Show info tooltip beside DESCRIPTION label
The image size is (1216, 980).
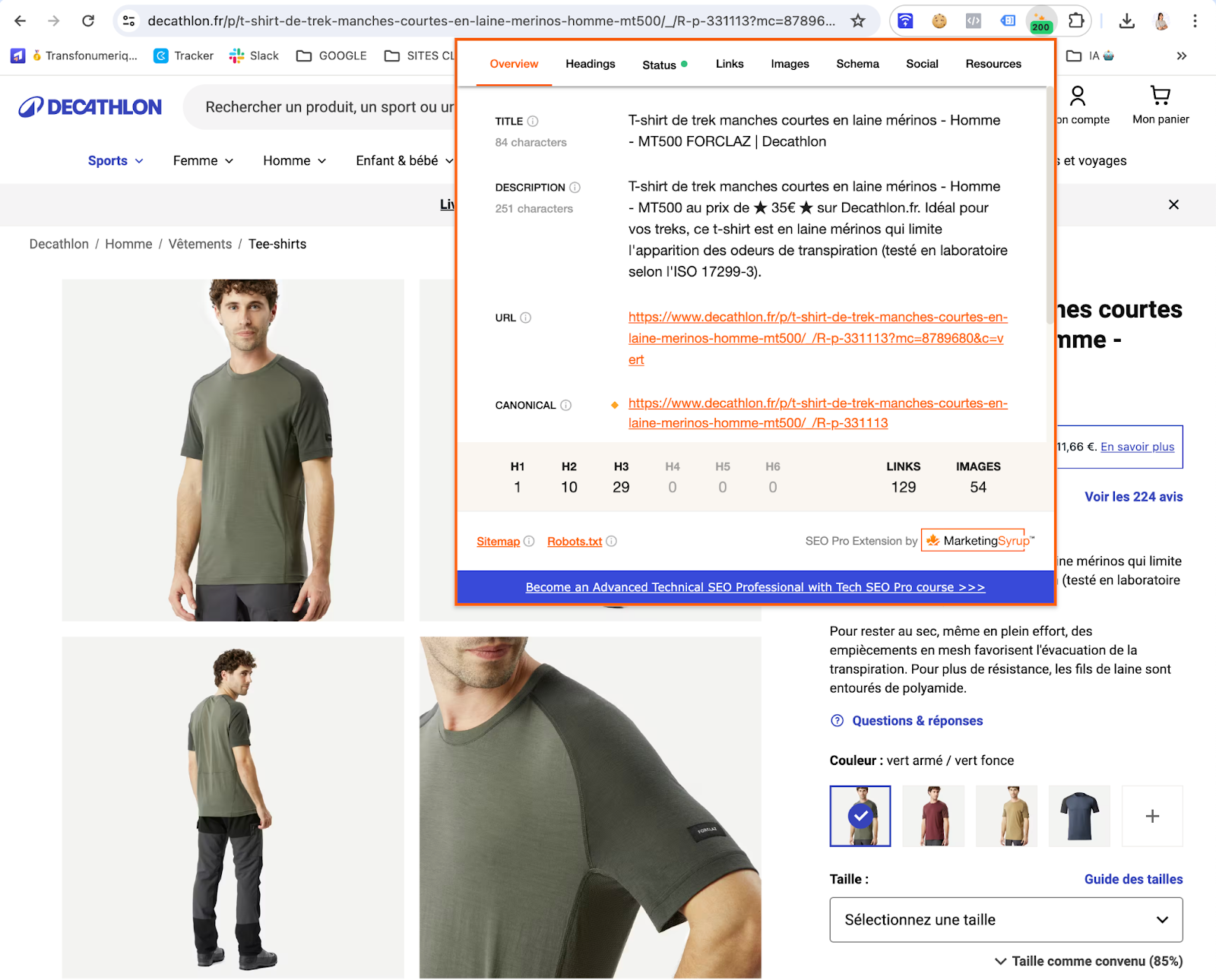[575, 187]
